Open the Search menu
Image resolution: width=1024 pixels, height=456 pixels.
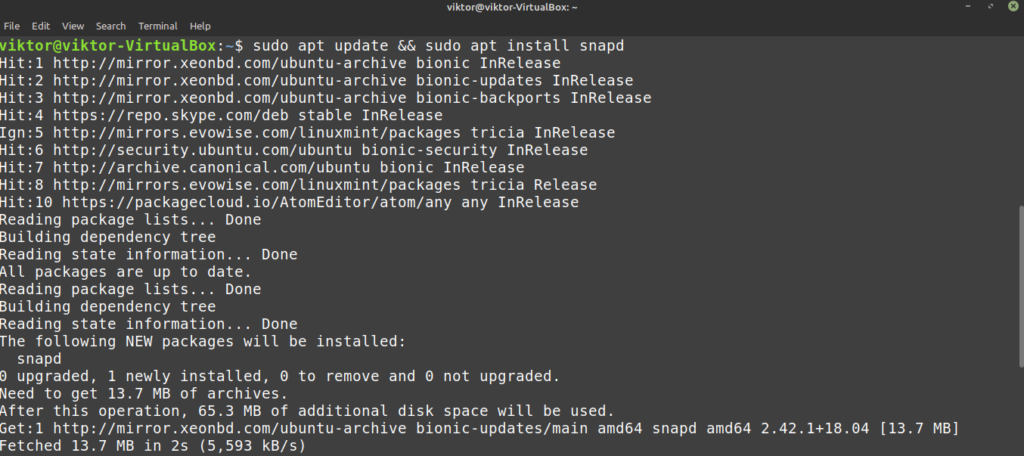(111, 26)
